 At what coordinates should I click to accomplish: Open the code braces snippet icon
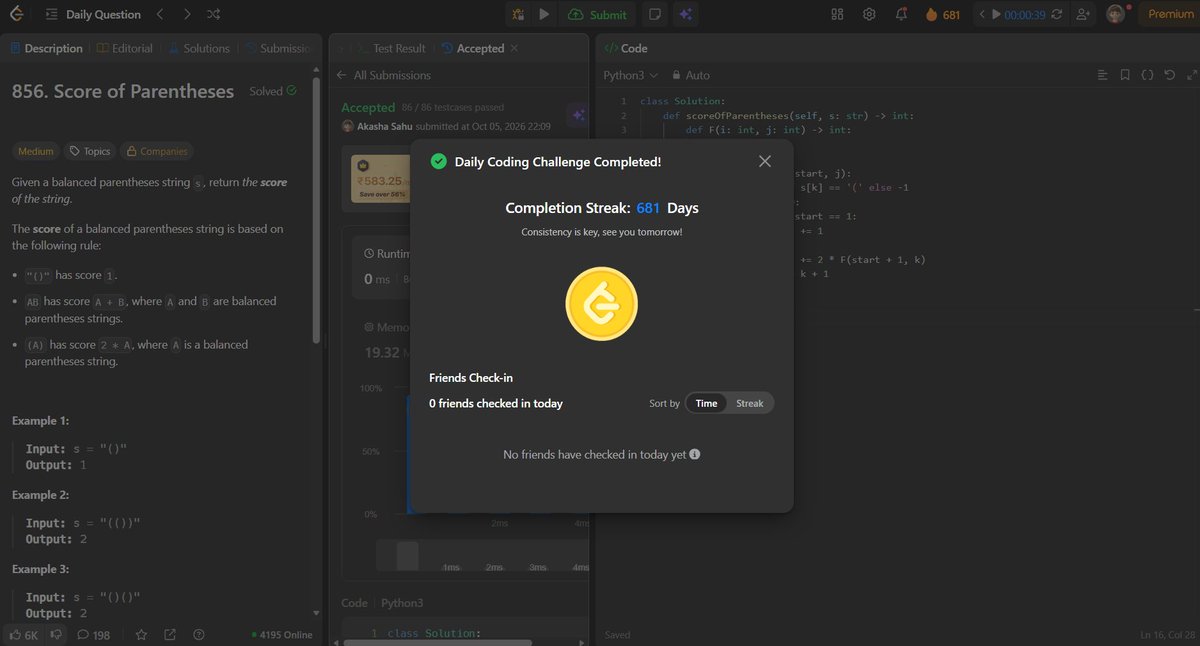(1147, 75)
